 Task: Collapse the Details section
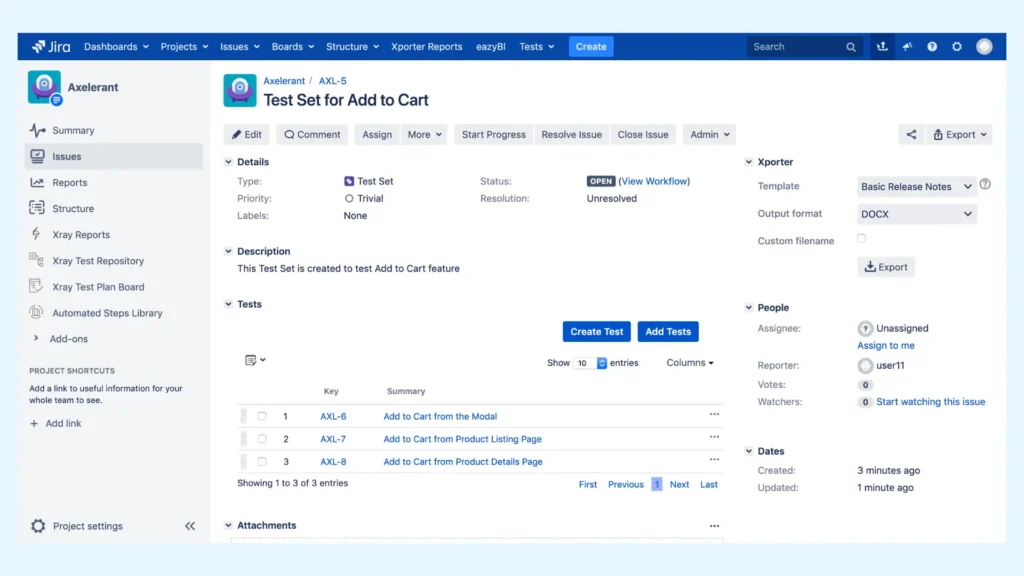(x=228, y=162)
